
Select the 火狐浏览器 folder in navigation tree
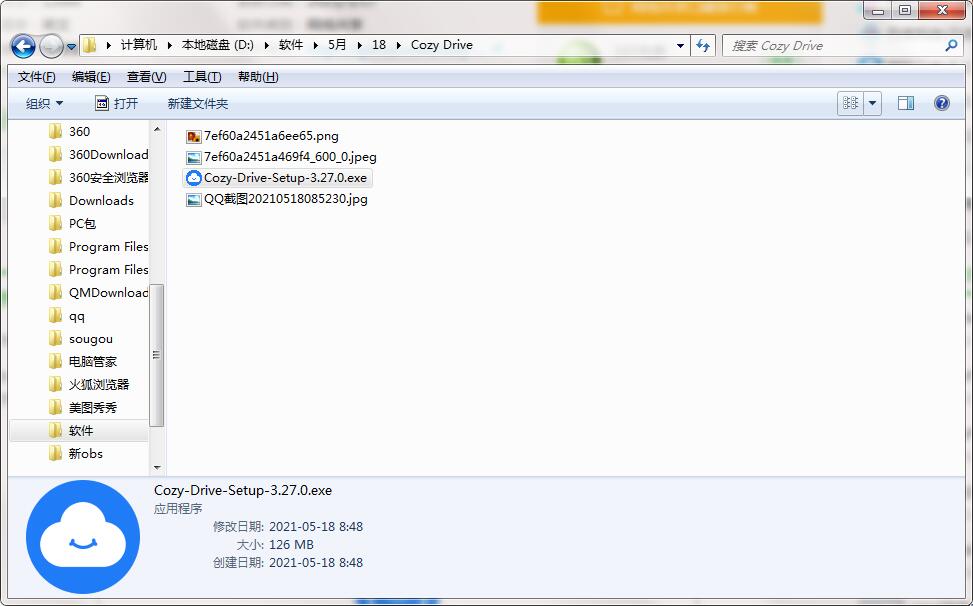pos(98,384)
